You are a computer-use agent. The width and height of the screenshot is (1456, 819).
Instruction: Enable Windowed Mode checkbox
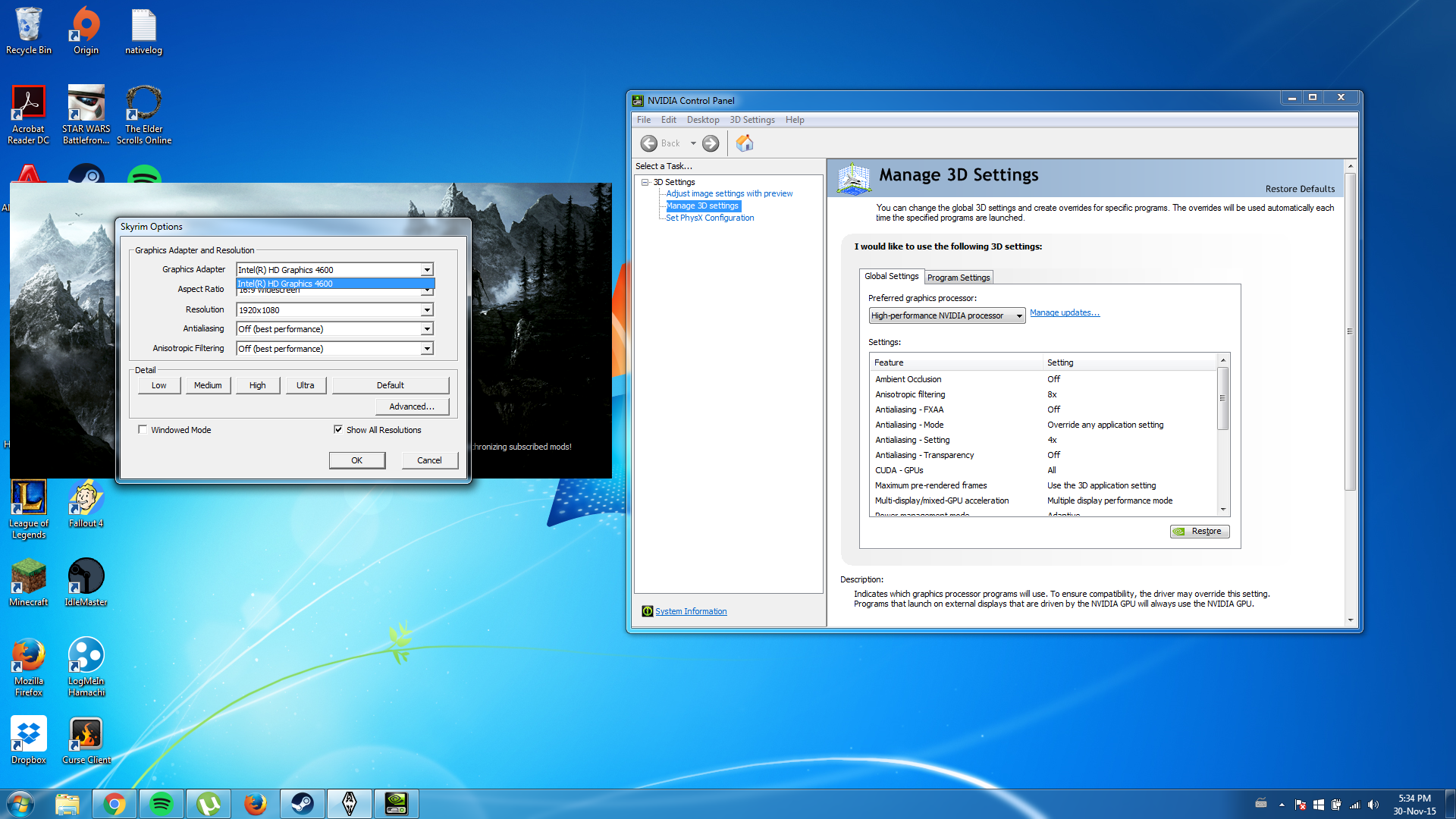[x=143, y=430]
